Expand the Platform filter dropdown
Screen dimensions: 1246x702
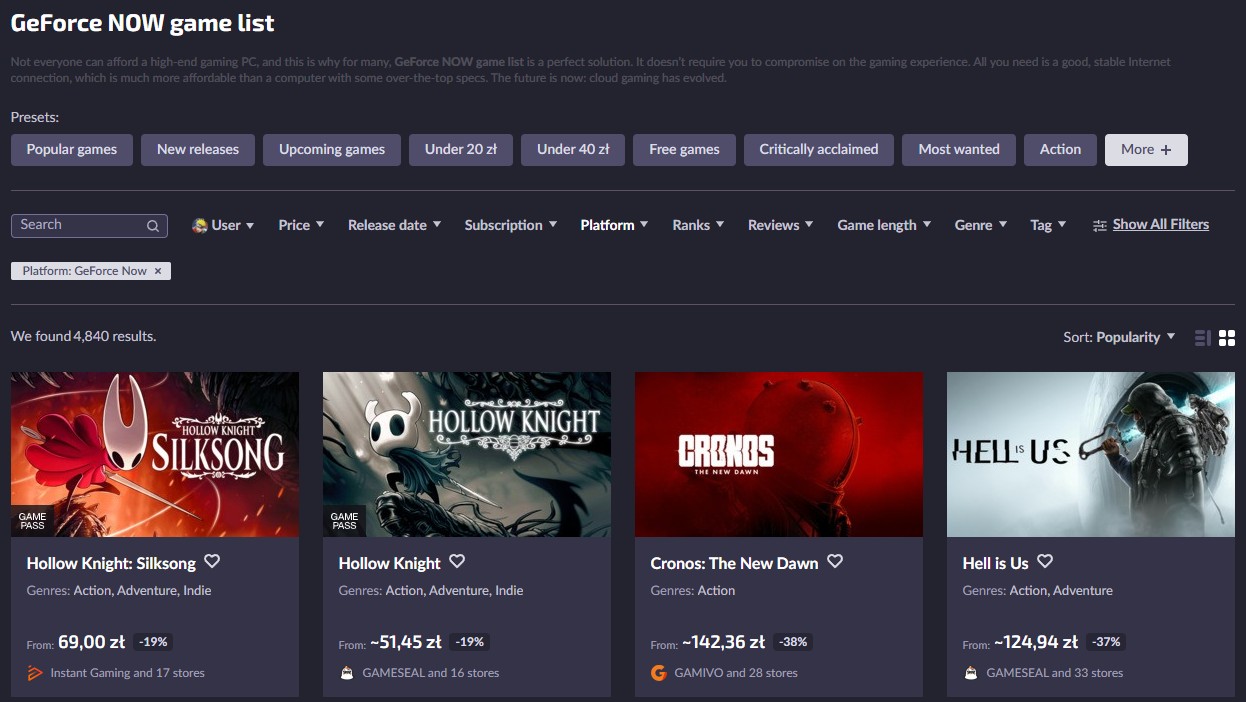[x=614, y=225]
